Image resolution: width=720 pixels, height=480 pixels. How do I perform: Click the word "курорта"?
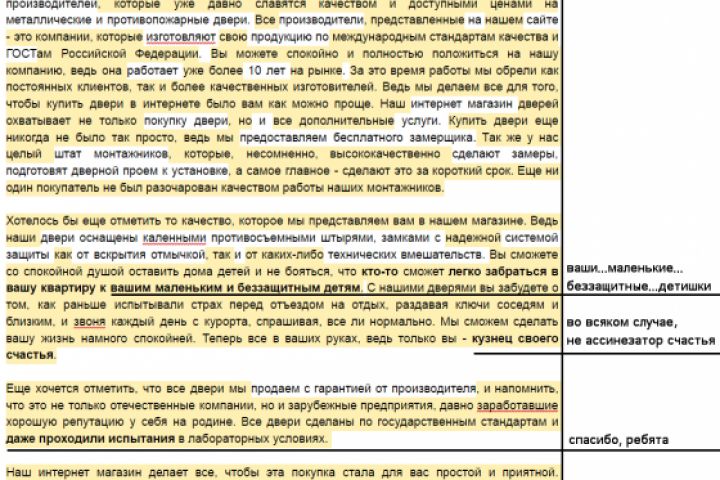click(x=225, y=322)
